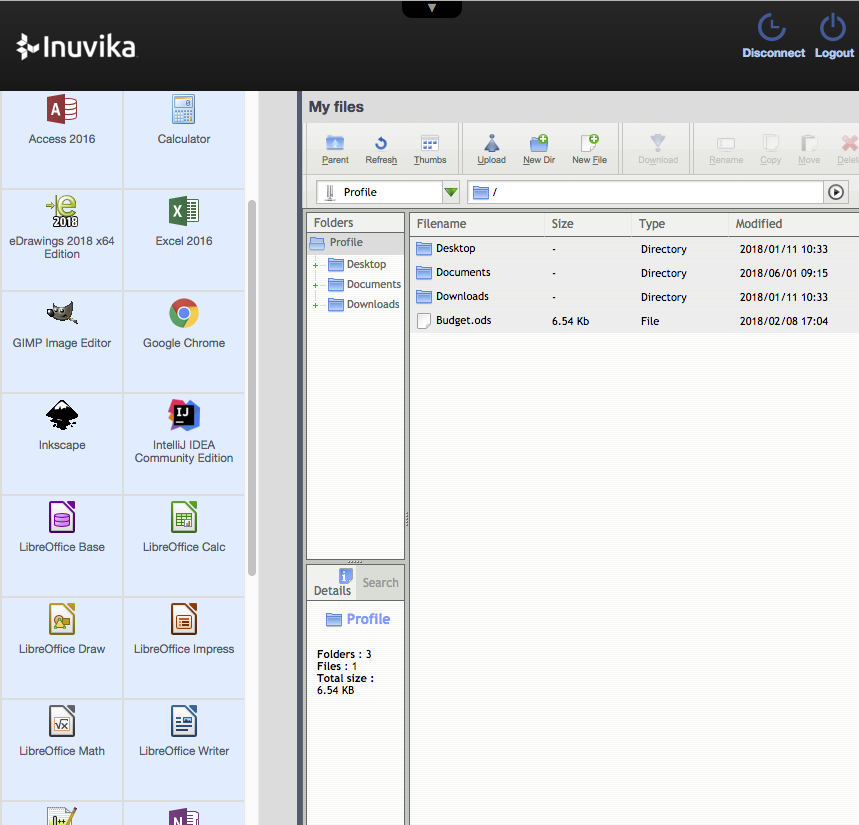Select the Desktop directory row
The image size is (859, 825).
[634, 249]
